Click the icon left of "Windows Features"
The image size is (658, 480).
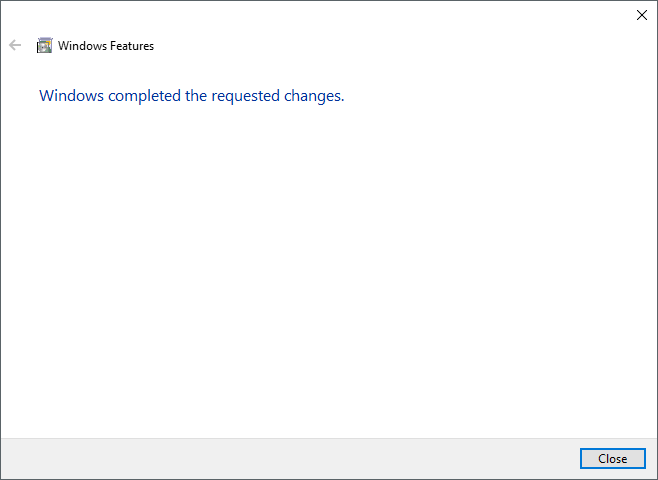coord(44,45)
